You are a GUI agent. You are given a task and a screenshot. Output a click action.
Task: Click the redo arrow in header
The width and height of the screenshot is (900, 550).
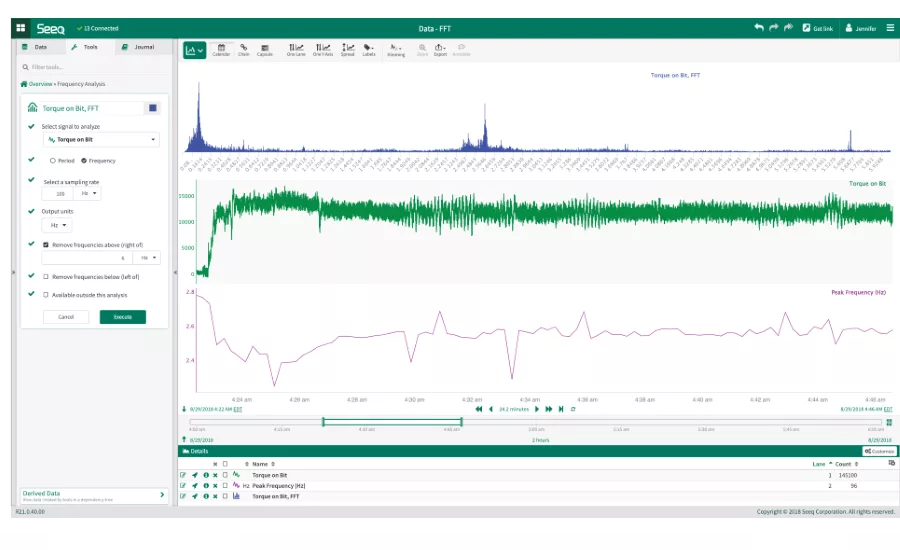(x=774, y=28)
